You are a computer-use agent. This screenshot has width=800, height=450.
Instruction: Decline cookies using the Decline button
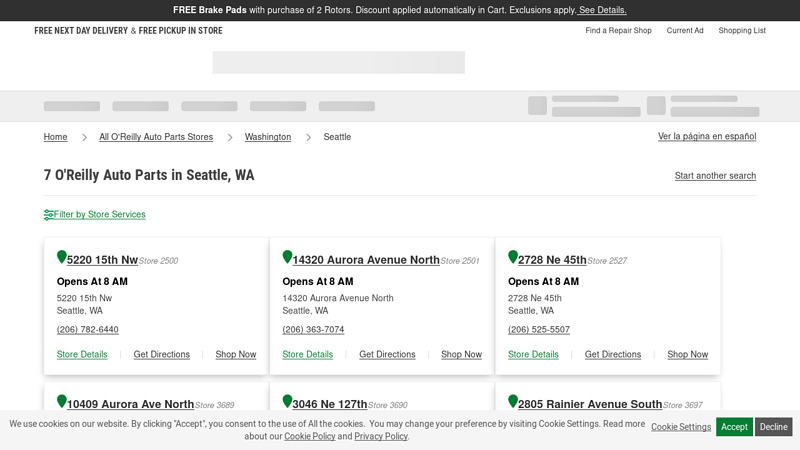[x=773, y=427]
